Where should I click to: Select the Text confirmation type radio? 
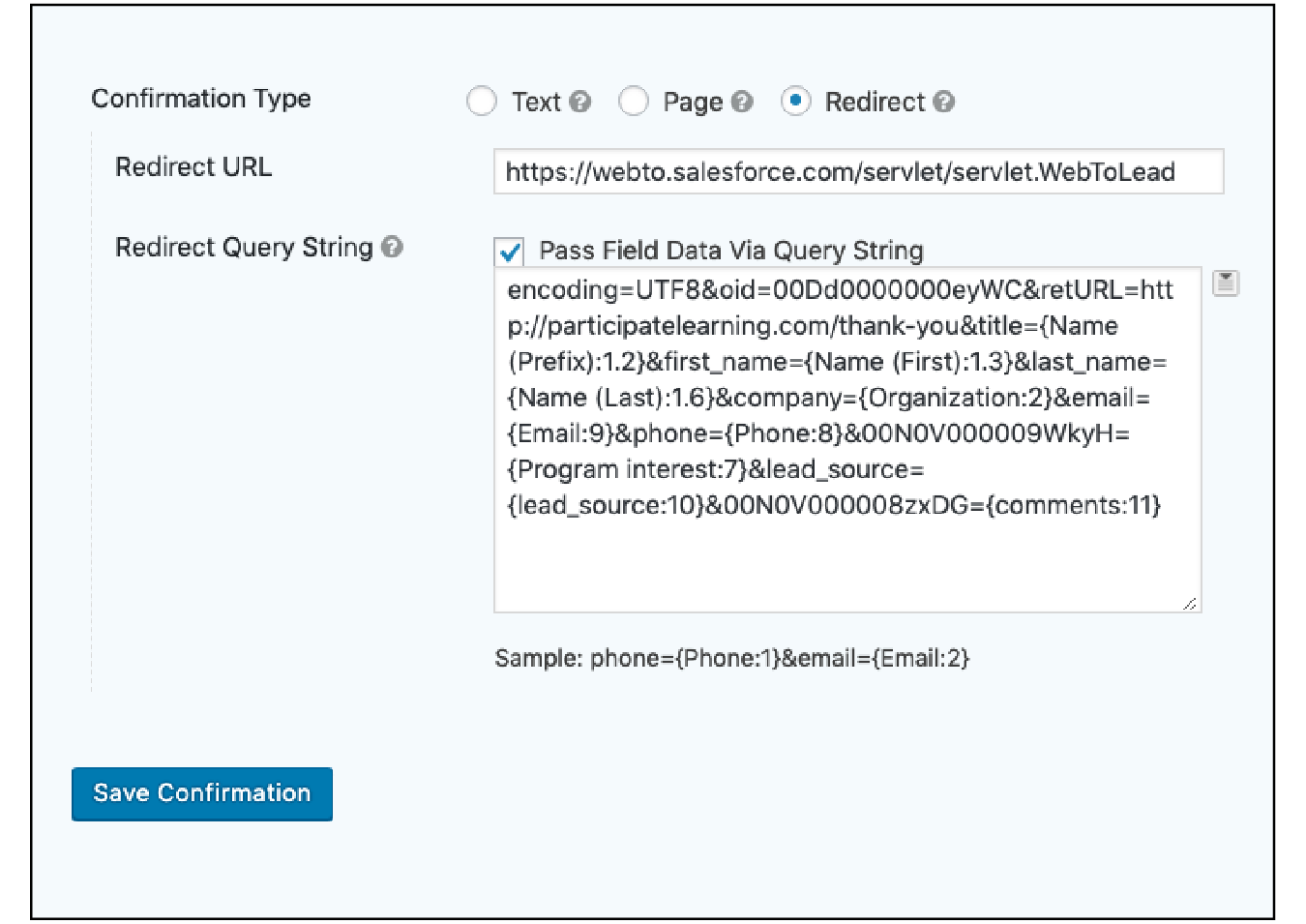pyautogui.click(x=482, y=102)
